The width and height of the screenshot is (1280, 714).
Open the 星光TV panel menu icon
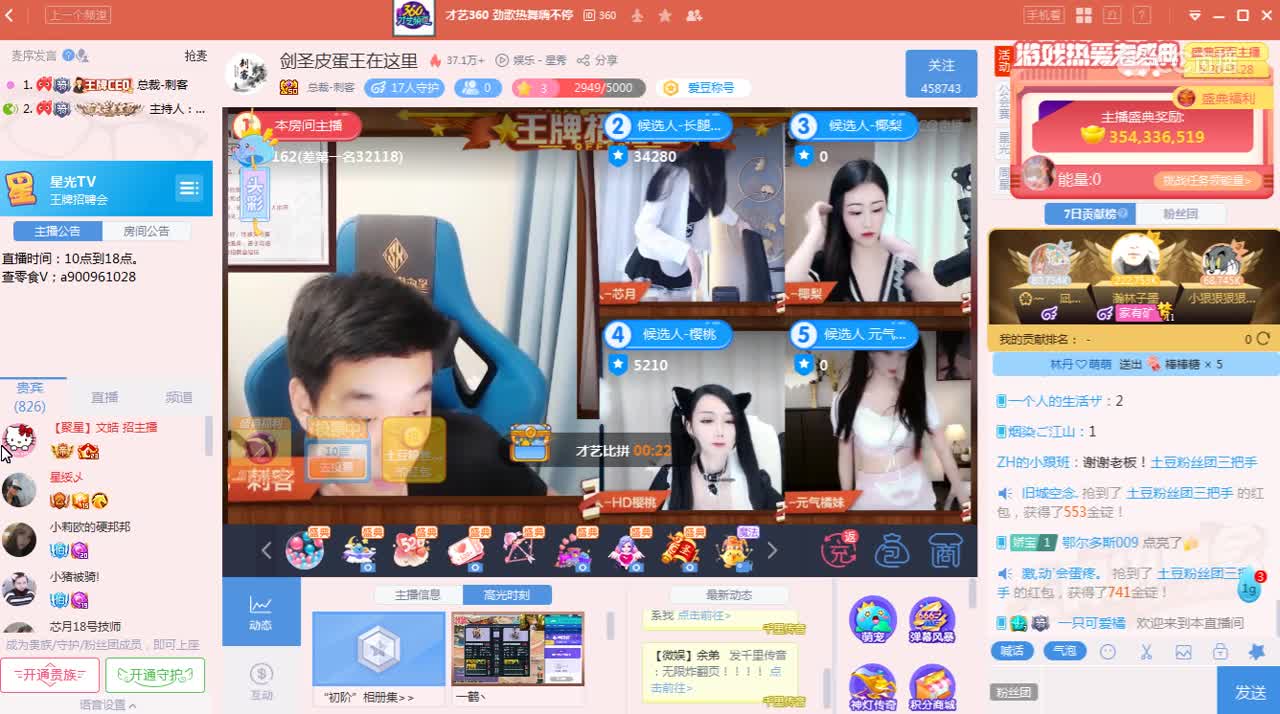tap(188, 188)
